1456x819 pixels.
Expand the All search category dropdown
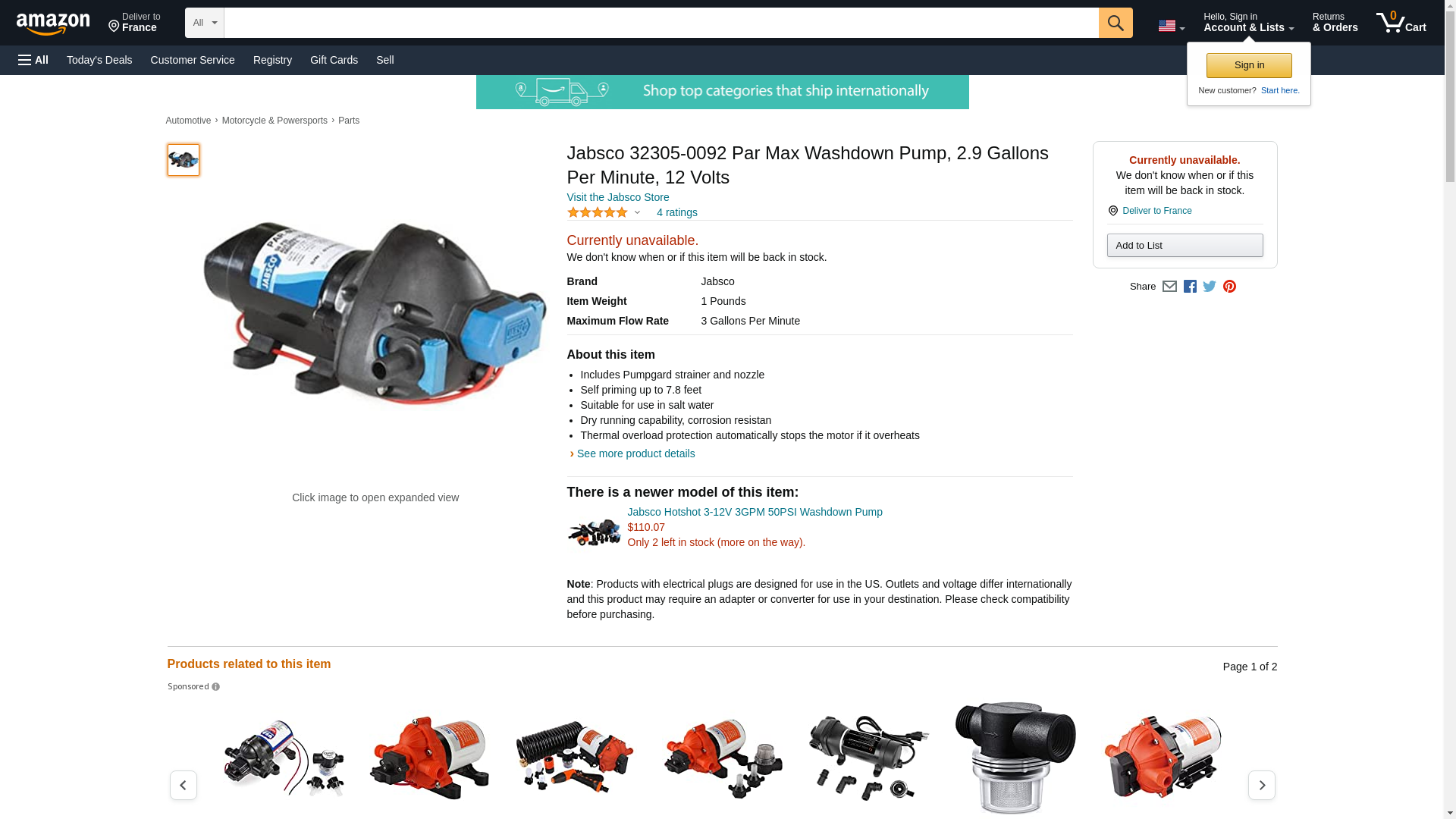[x=204, y=23]
